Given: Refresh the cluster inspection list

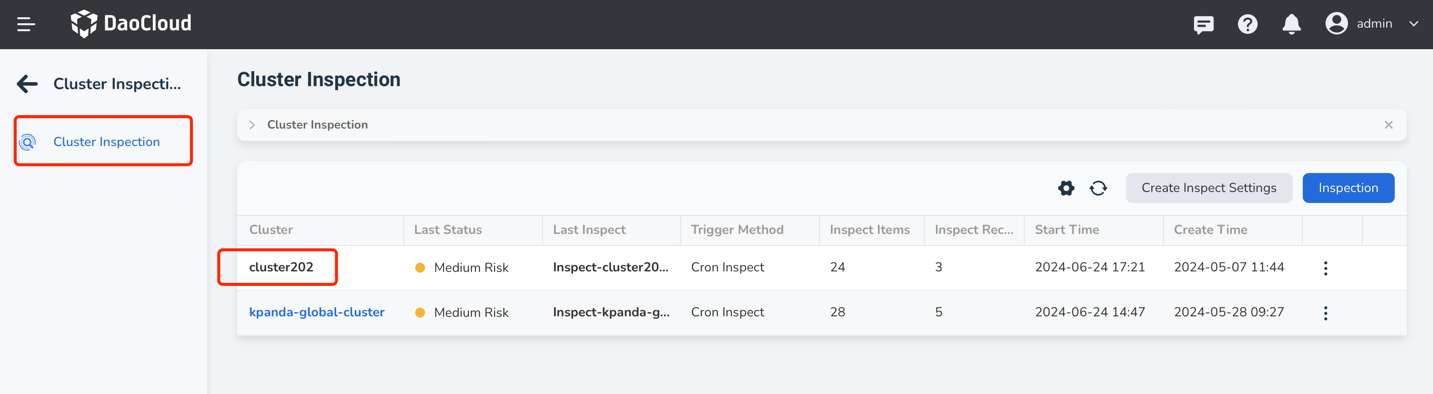Looking at the screenshot, I should pyautogui.click(x=1098, y=188).
